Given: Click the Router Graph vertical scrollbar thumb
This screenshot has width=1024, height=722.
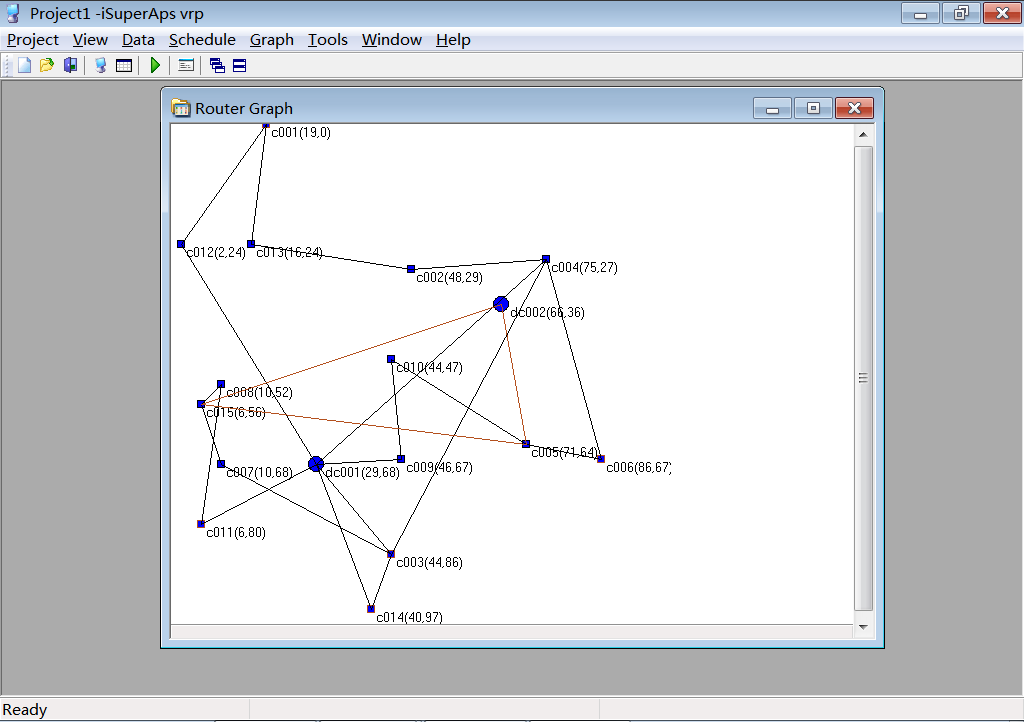Looking at the screenshot, I should pyautogui.click(x=864, y=378).
